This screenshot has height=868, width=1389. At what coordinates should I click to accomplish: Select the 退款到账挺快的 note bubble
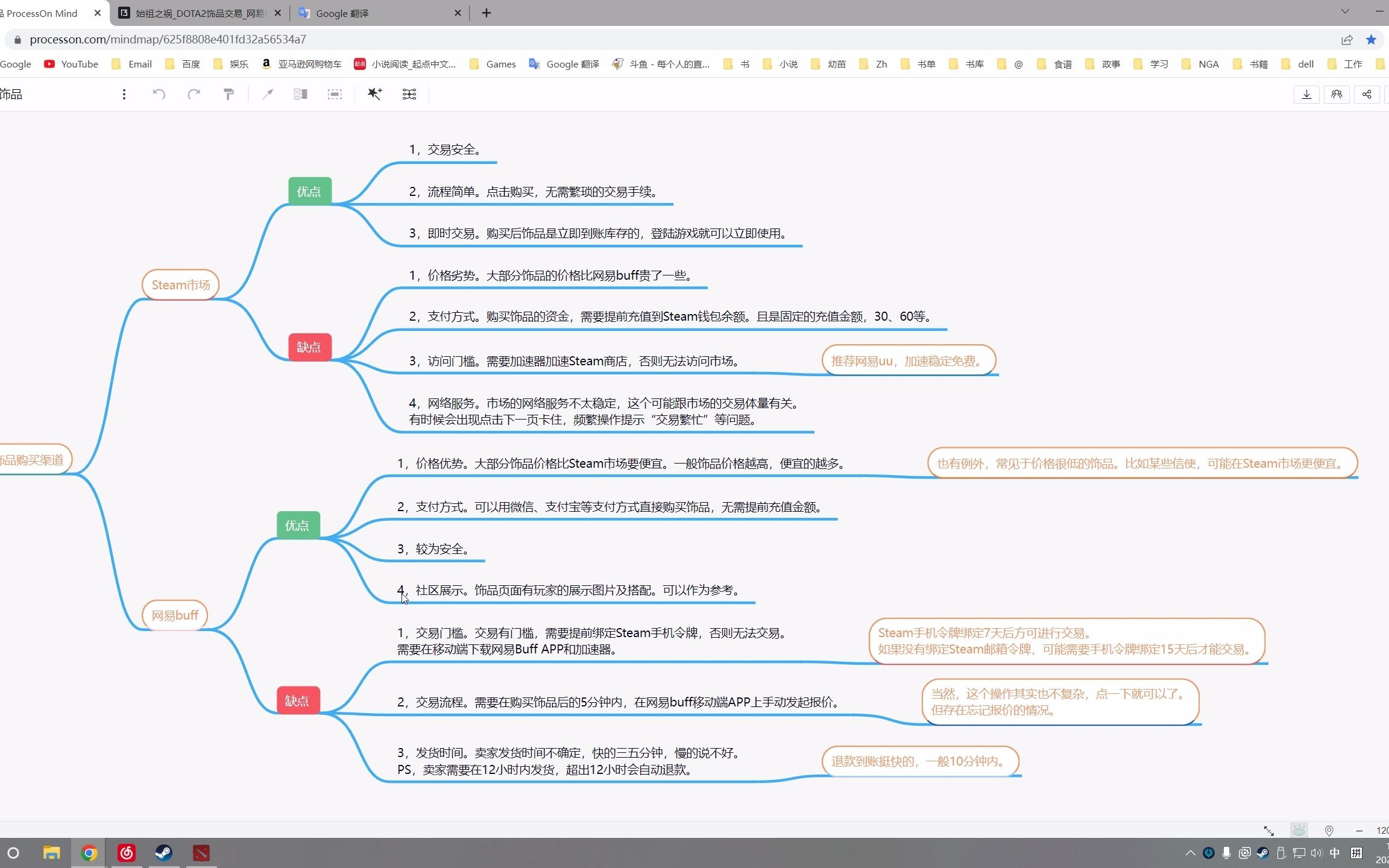coord(921,761)
